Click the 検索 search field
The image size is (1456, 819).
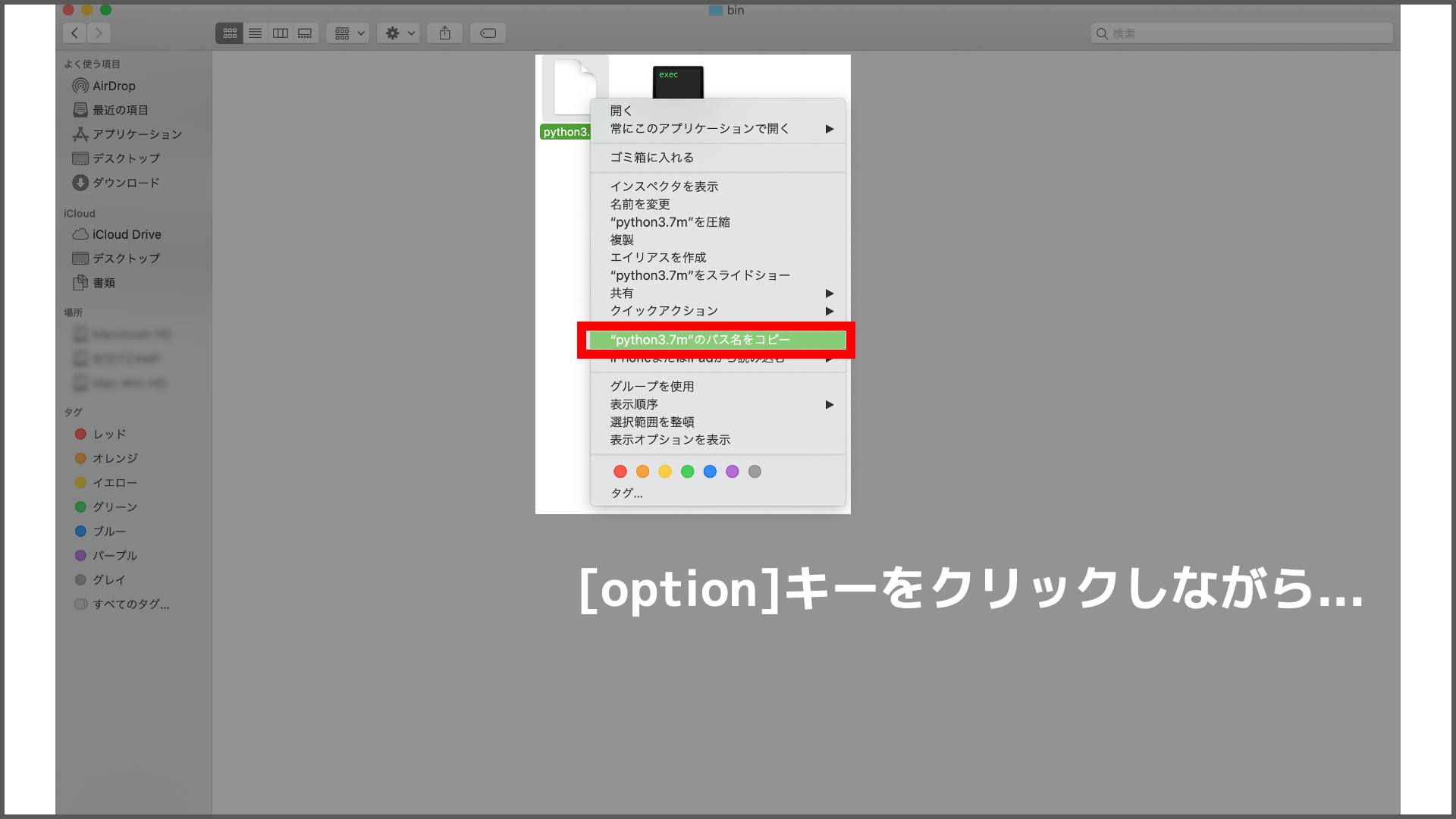(1241, 33)
